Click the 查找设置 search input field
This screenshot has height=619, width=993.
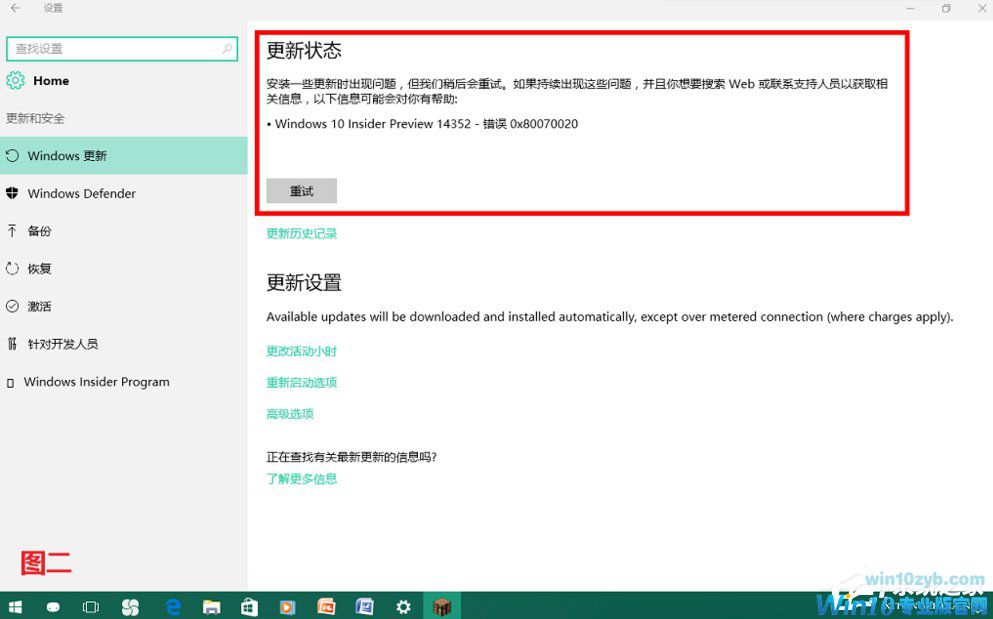110,48
